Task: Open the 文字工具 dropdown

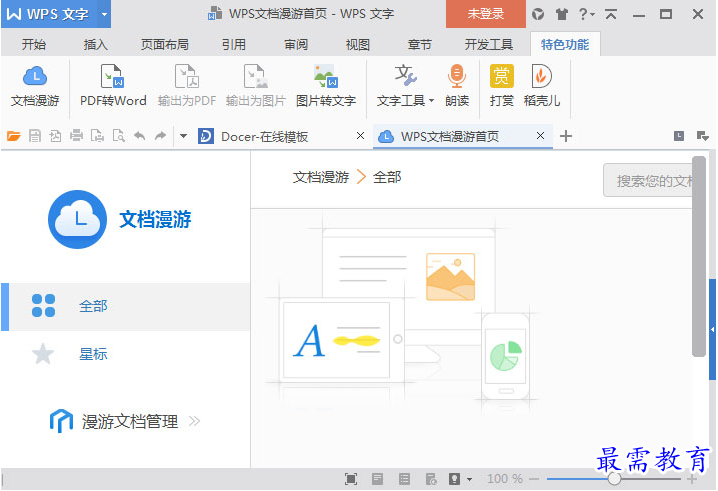Action: coord(405,87)
